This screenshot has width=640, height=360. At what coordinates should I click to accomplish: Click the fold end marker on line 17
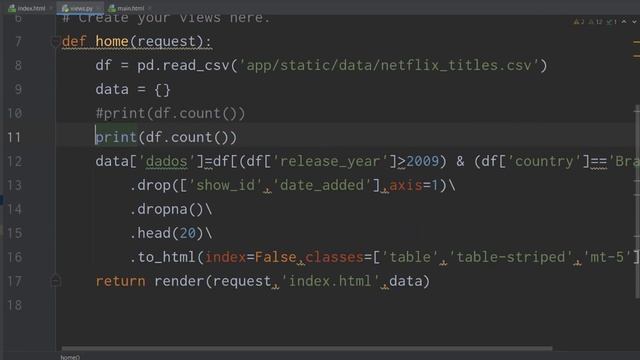coord(56,281)
